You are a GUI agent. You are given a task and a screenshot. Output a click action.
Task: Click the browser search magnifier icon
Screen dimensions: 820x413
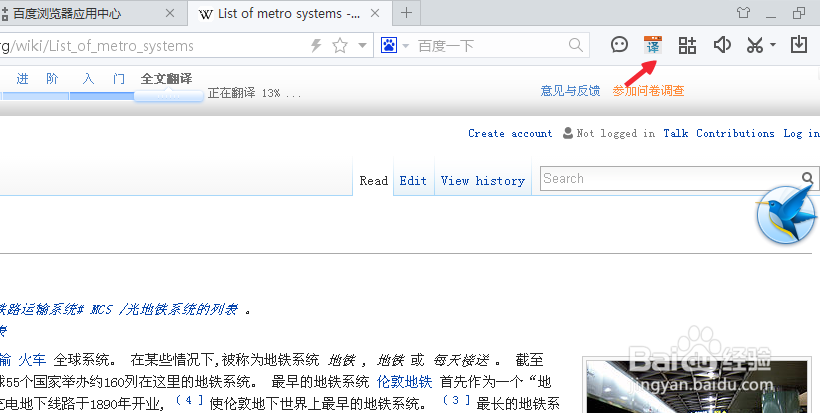[575, 45]
